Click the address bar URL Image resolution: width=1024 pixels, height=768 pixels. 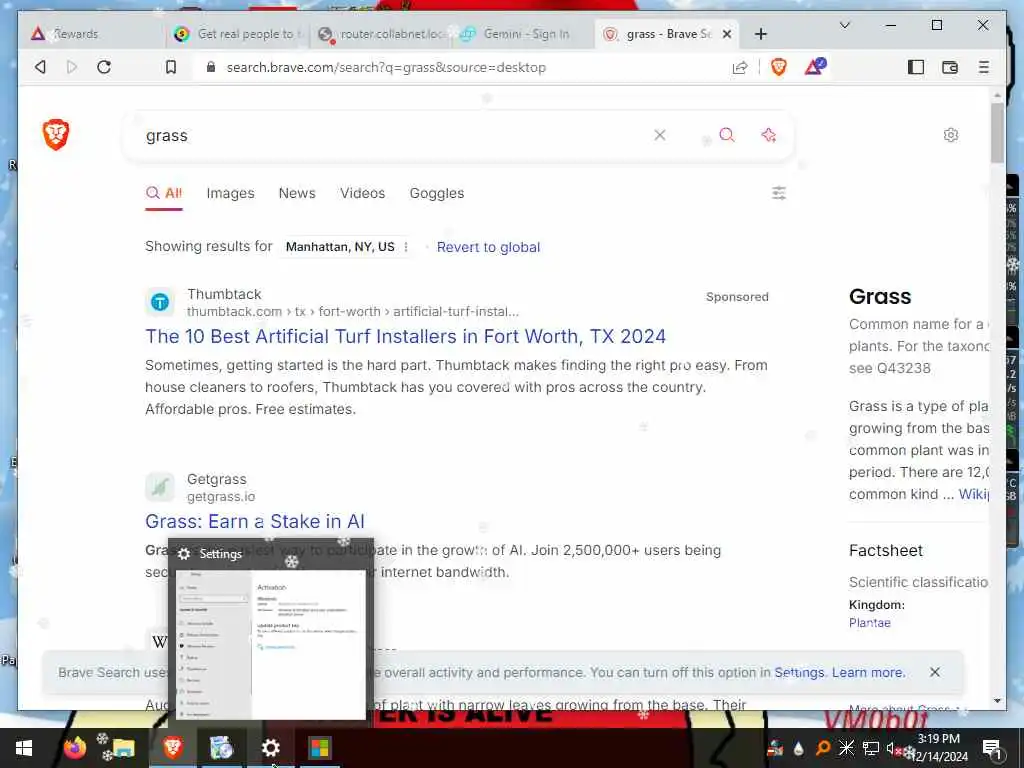(386, 67)
